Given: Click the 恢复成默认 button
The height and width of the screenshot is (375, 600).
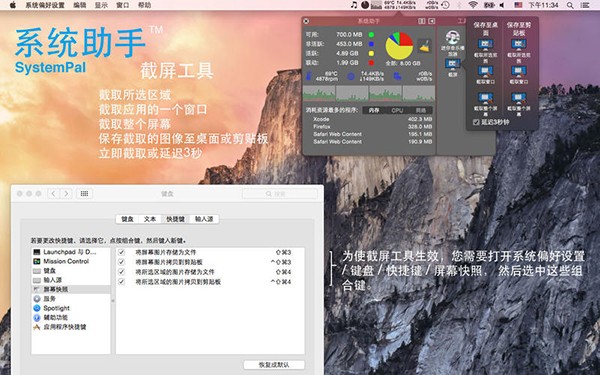Looking at the screenshot, I should tap(274, 365).
